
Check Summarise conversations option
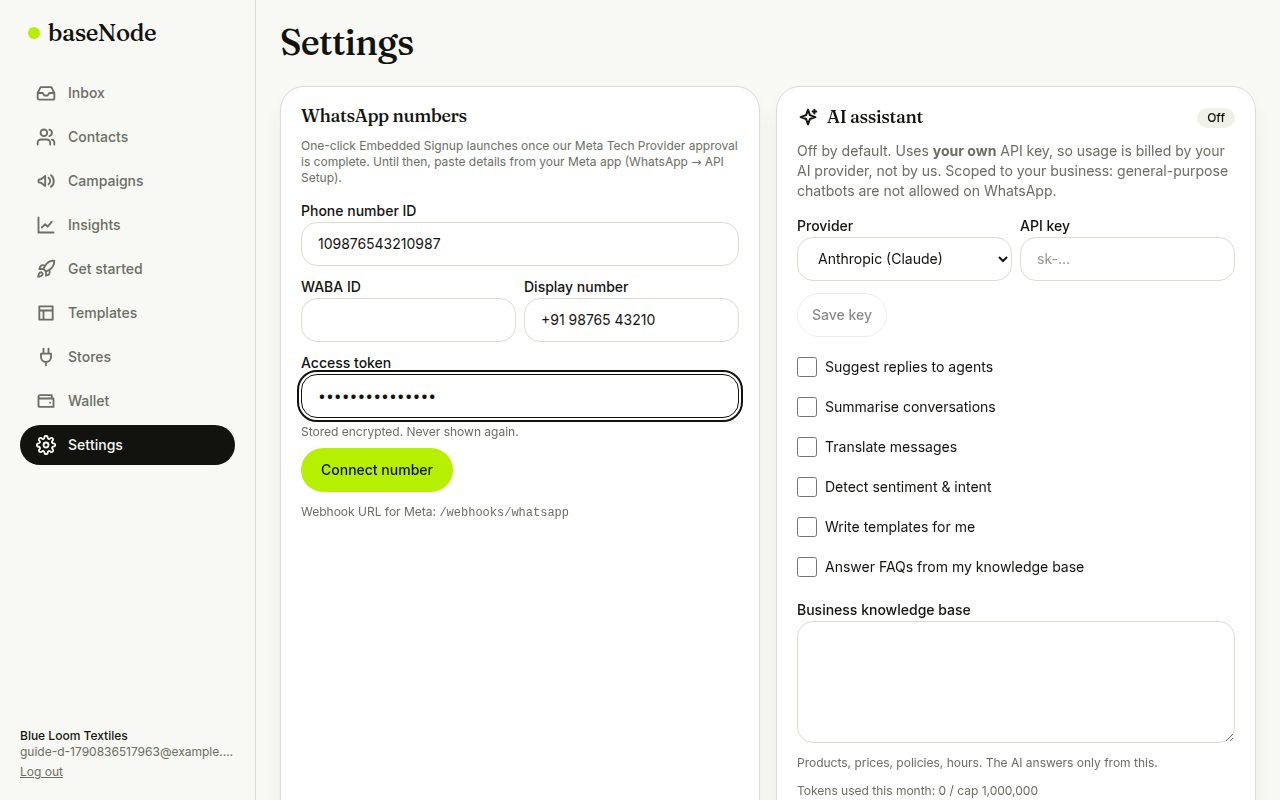pos(807,407)
